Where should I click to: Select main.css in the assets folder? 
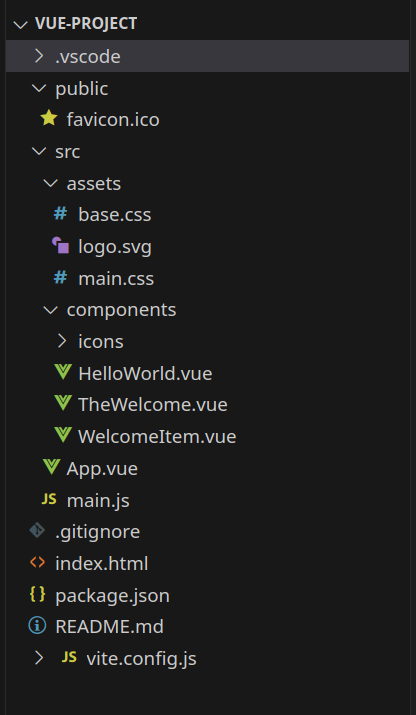[x=116, y=278]
